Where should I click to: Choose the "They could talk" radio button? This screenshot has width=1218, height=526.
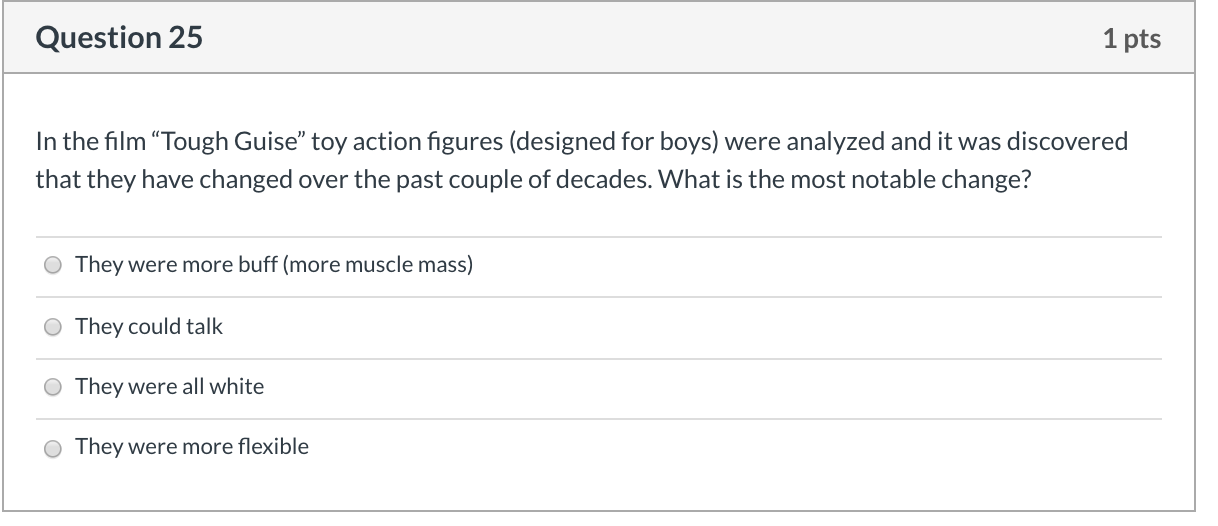pyautogui.click(x=53, y=327)
